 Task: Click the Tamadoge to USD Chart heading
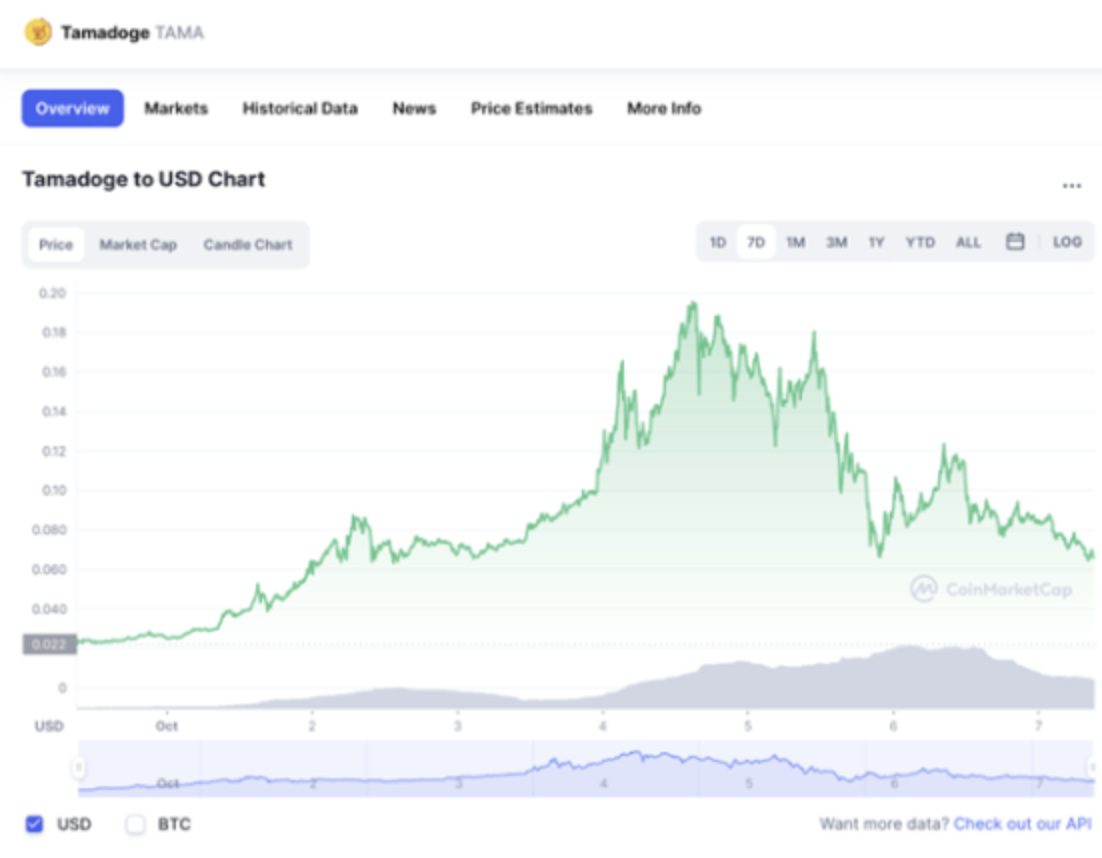pyautogui.click(x=143, y=179)
